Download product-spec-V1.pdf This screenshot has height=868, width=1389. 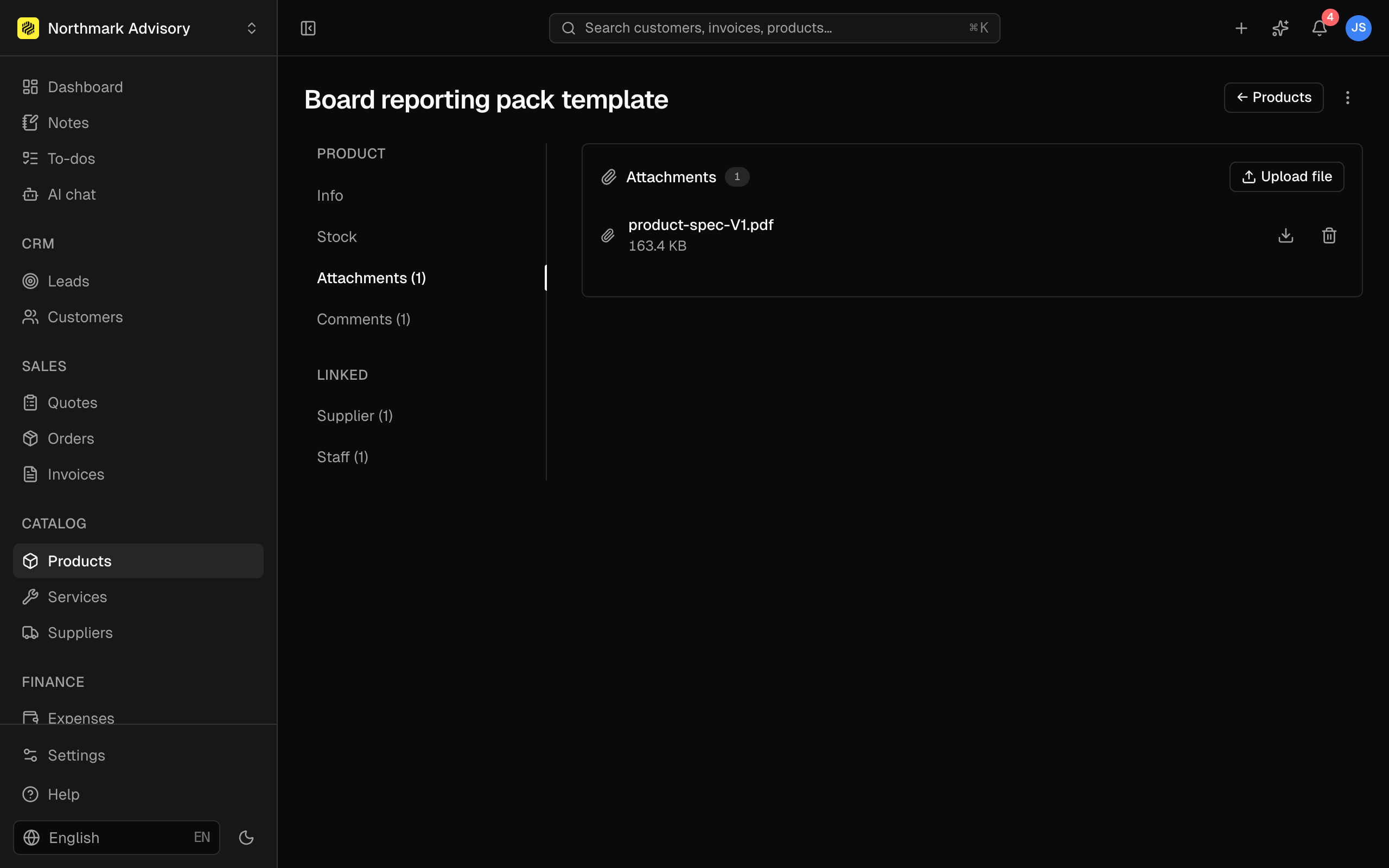[1286, 235]
